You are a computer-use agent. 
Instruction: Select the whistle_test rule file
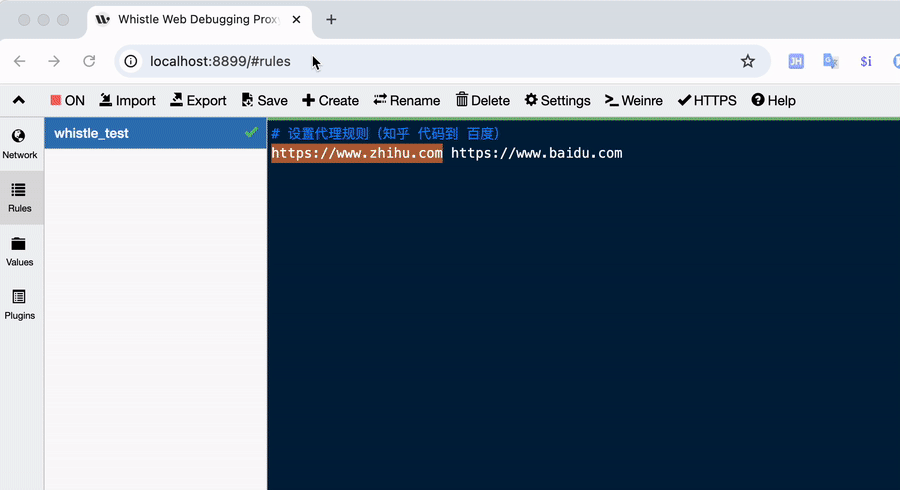coord(156,133)
